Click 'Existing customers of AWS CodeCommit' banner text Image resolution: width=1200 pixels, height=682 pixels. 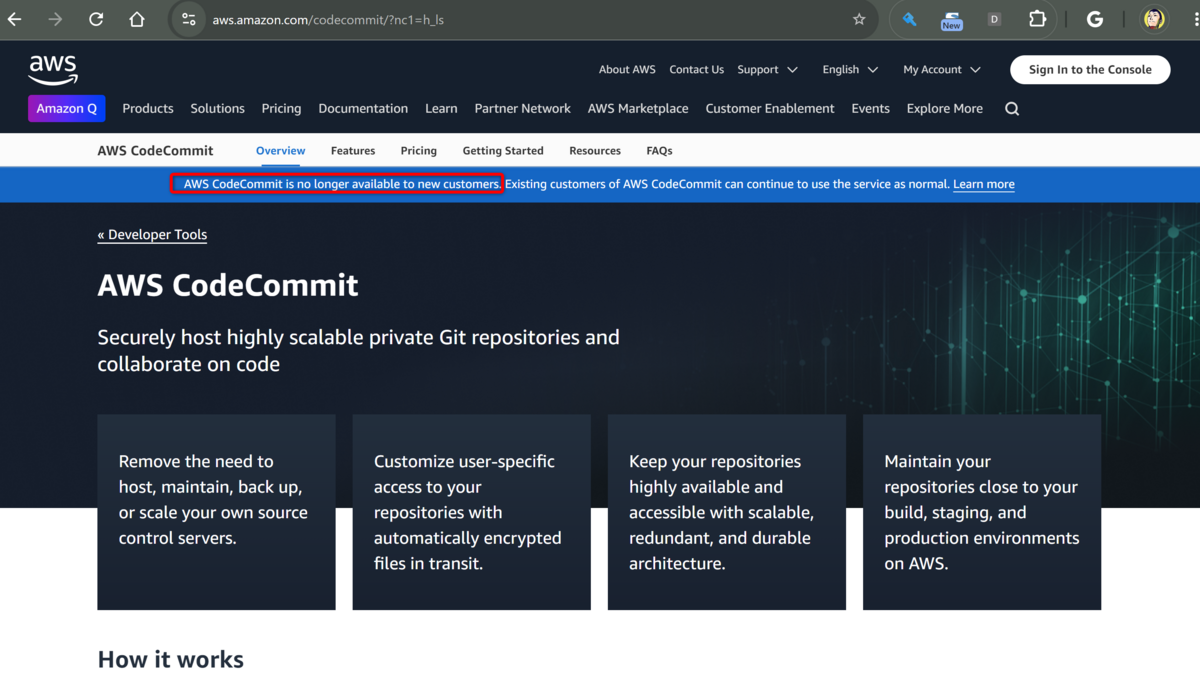point(727,184)
